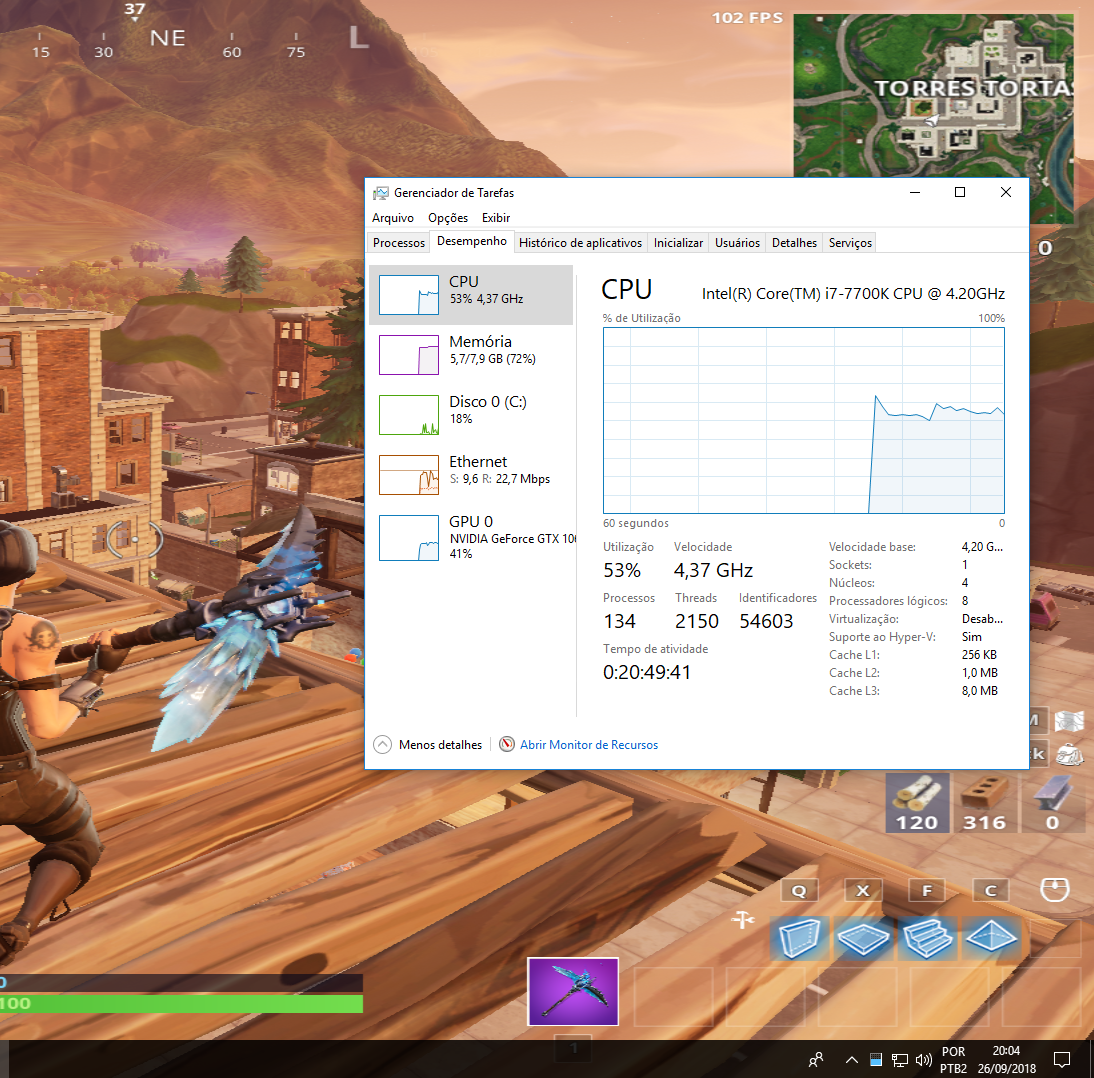
Task: Select the CPU performance graph entry
Action: [471, 294]
